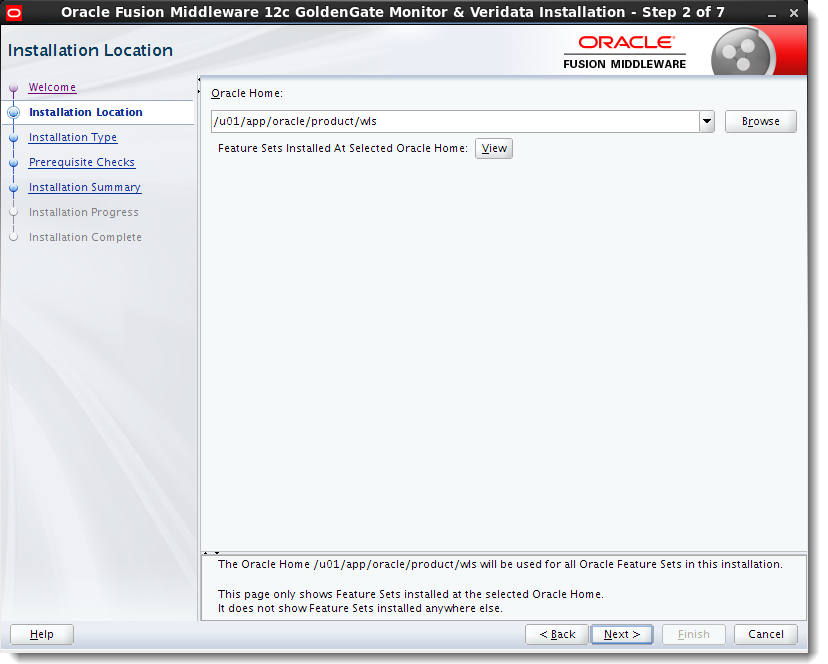Go to the Installation Summary step

click(x=84, y=187)
